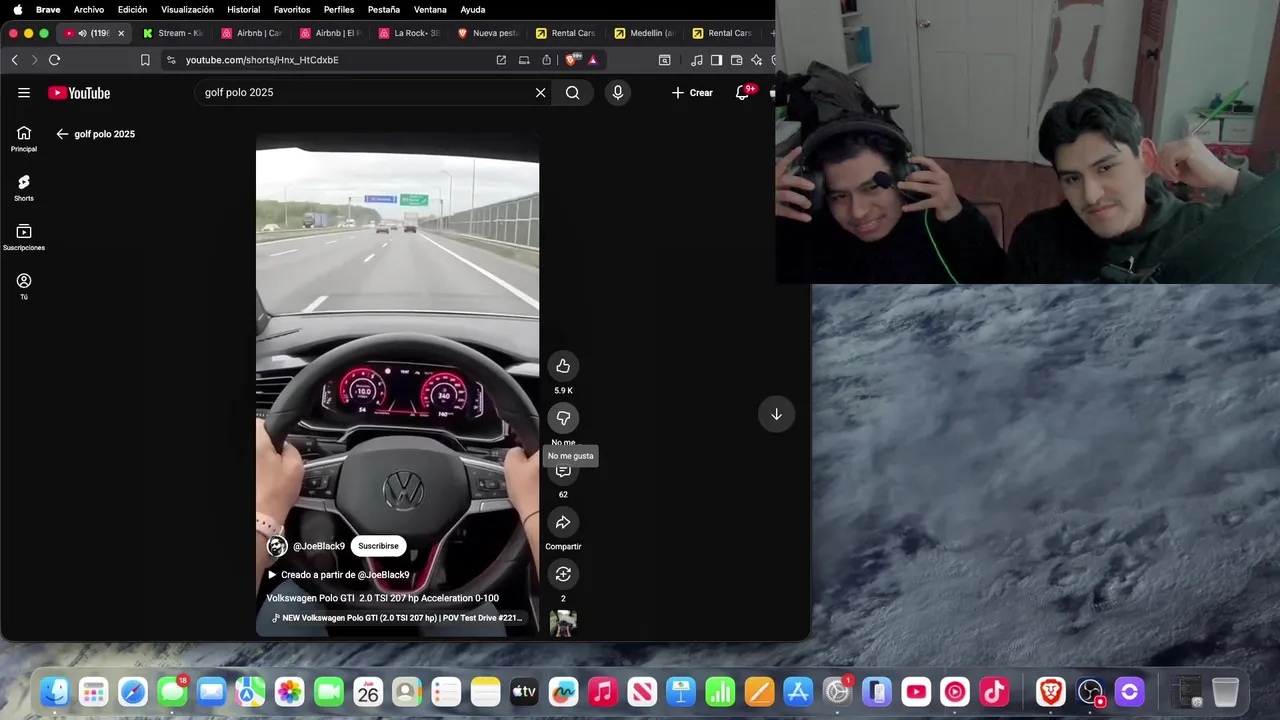Screen dimensions: 1280x720
Task: Switch to the Medellín tab
Action: tap(644, 33)
